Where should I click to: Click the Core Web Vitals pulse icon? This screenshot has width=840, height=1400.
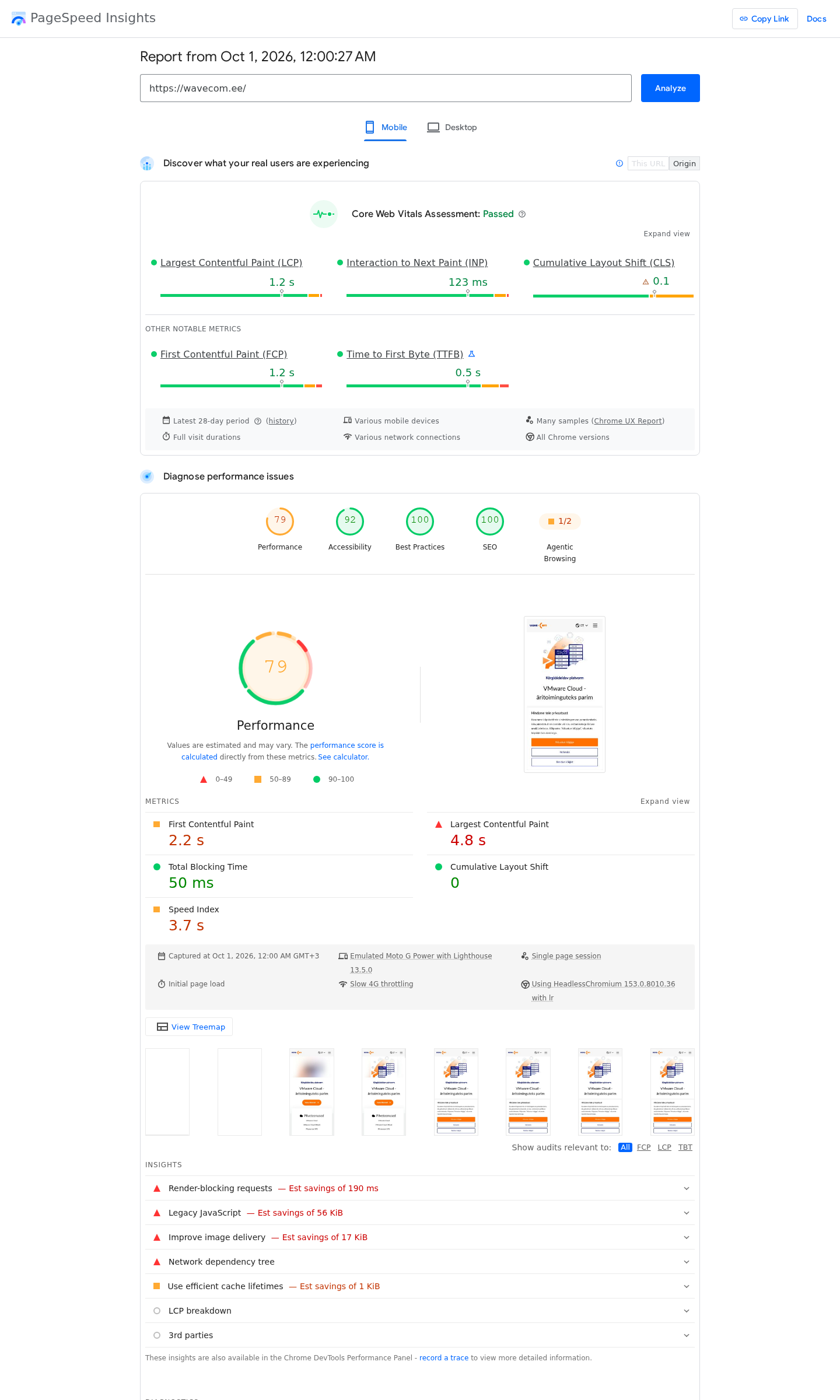coord(324,214)
